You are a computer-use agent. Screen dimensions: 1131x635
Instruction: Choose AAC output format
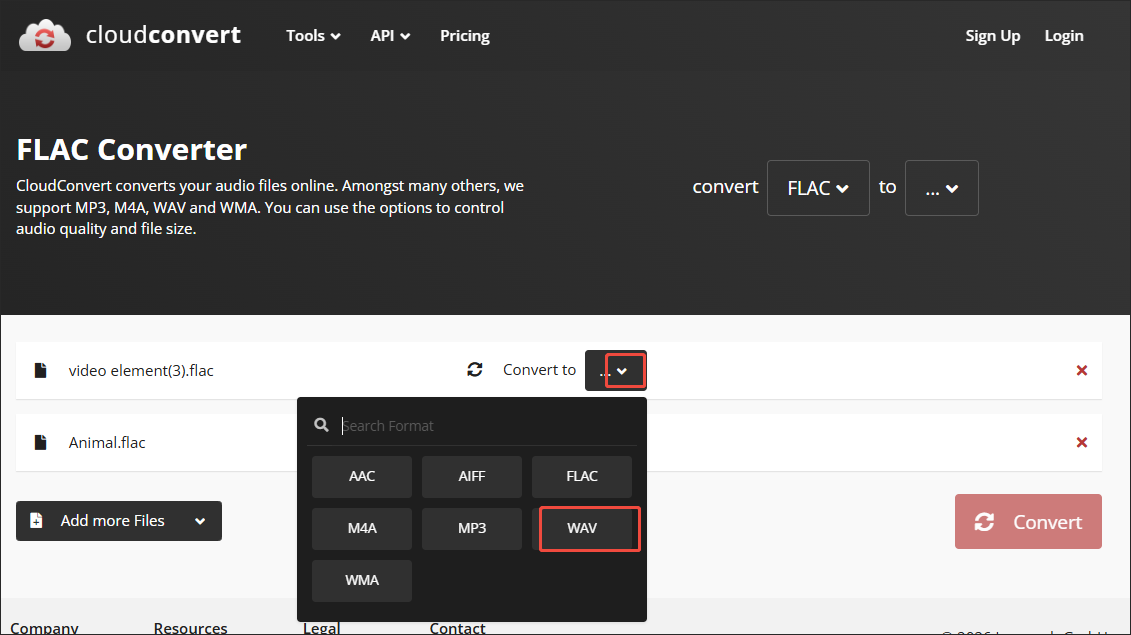click(361, 476)
